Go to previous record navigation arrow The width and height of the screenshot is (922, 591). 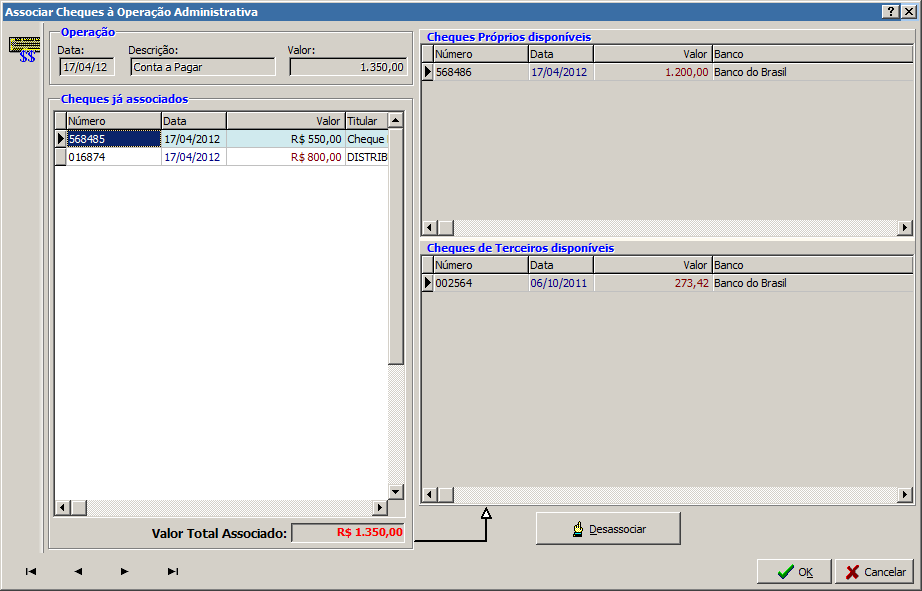78,572
